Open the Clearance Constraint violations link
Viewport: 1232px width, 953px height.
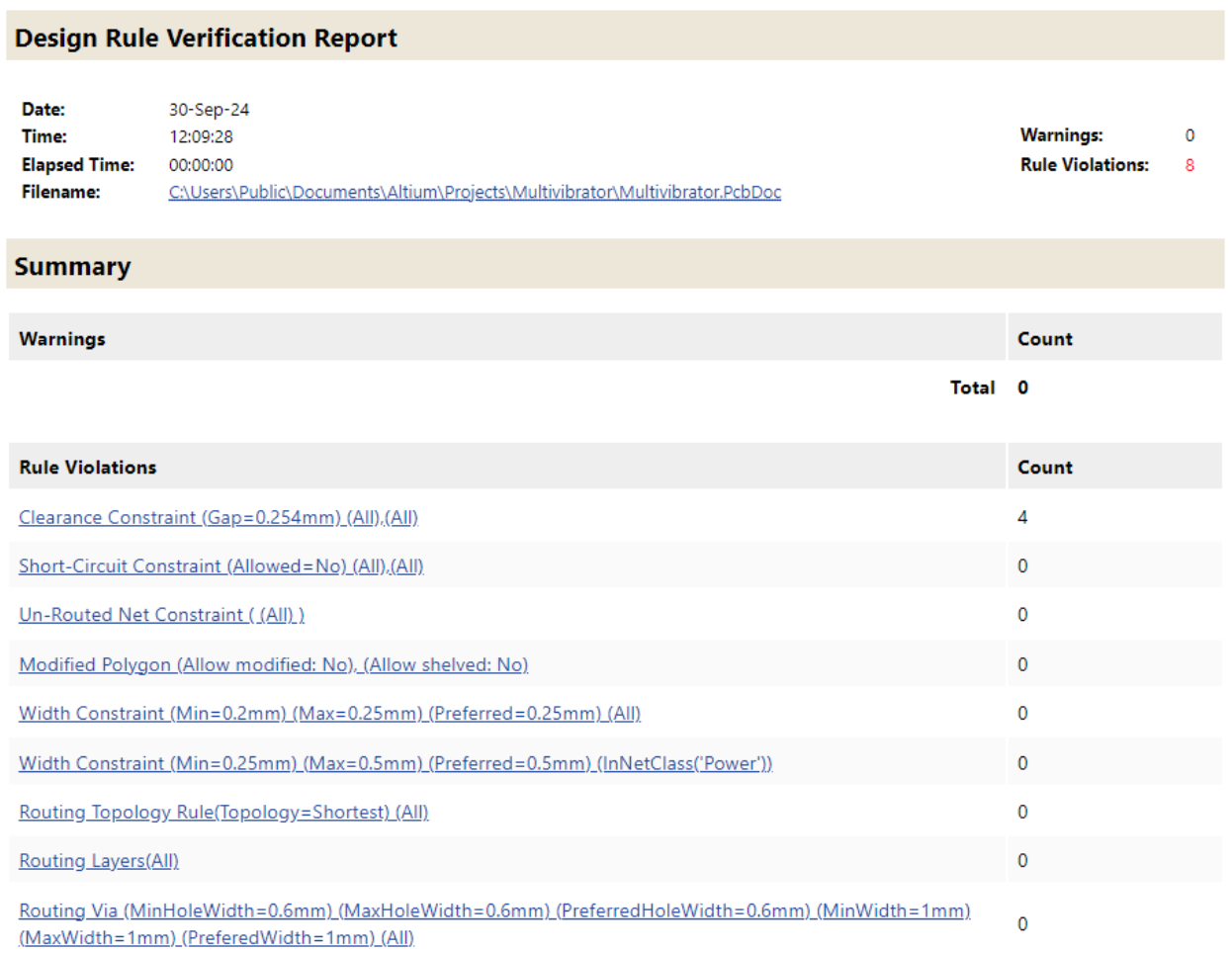click(218, 517)
